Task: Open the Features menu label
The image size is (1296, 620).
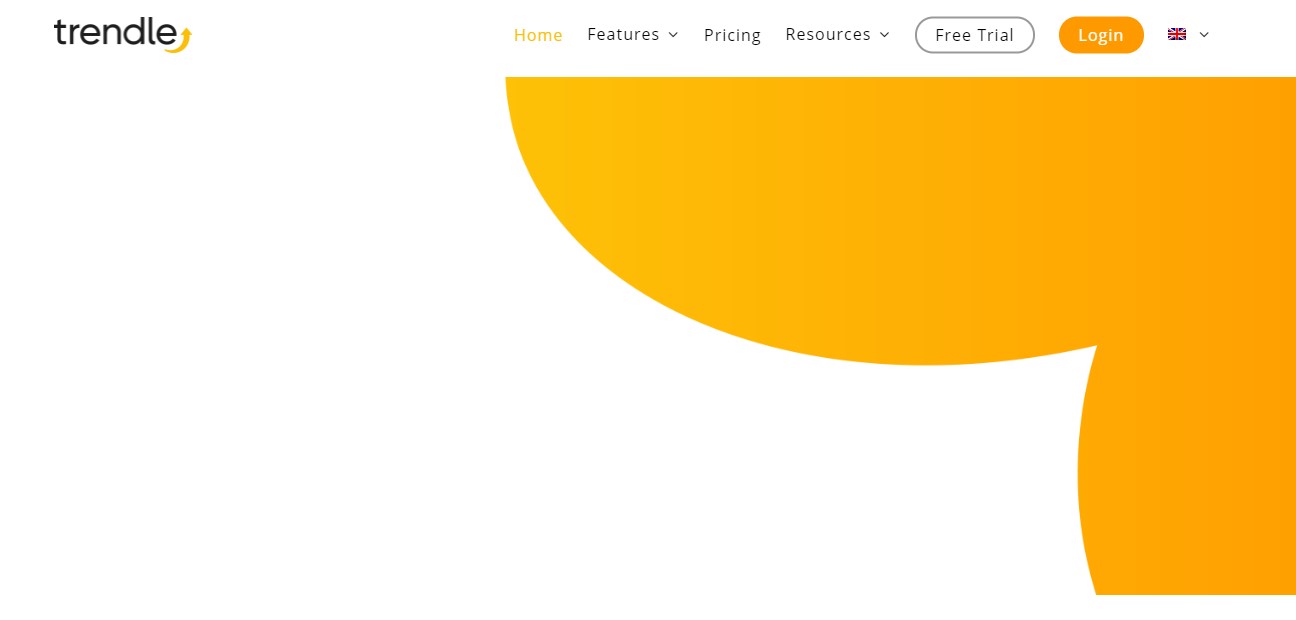Action: [623, 34]
